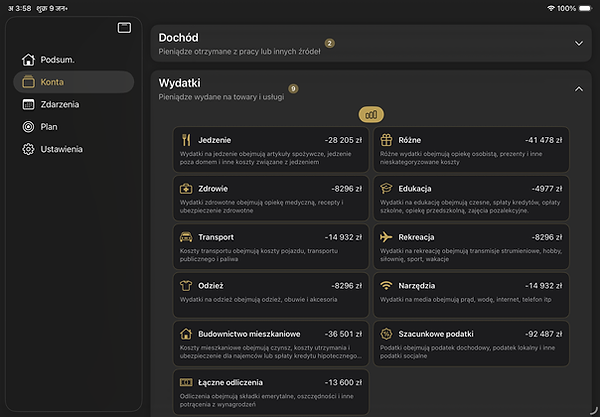
Task: Collapse the Wydatki section chevron
Action: click(x=578, y=89)
